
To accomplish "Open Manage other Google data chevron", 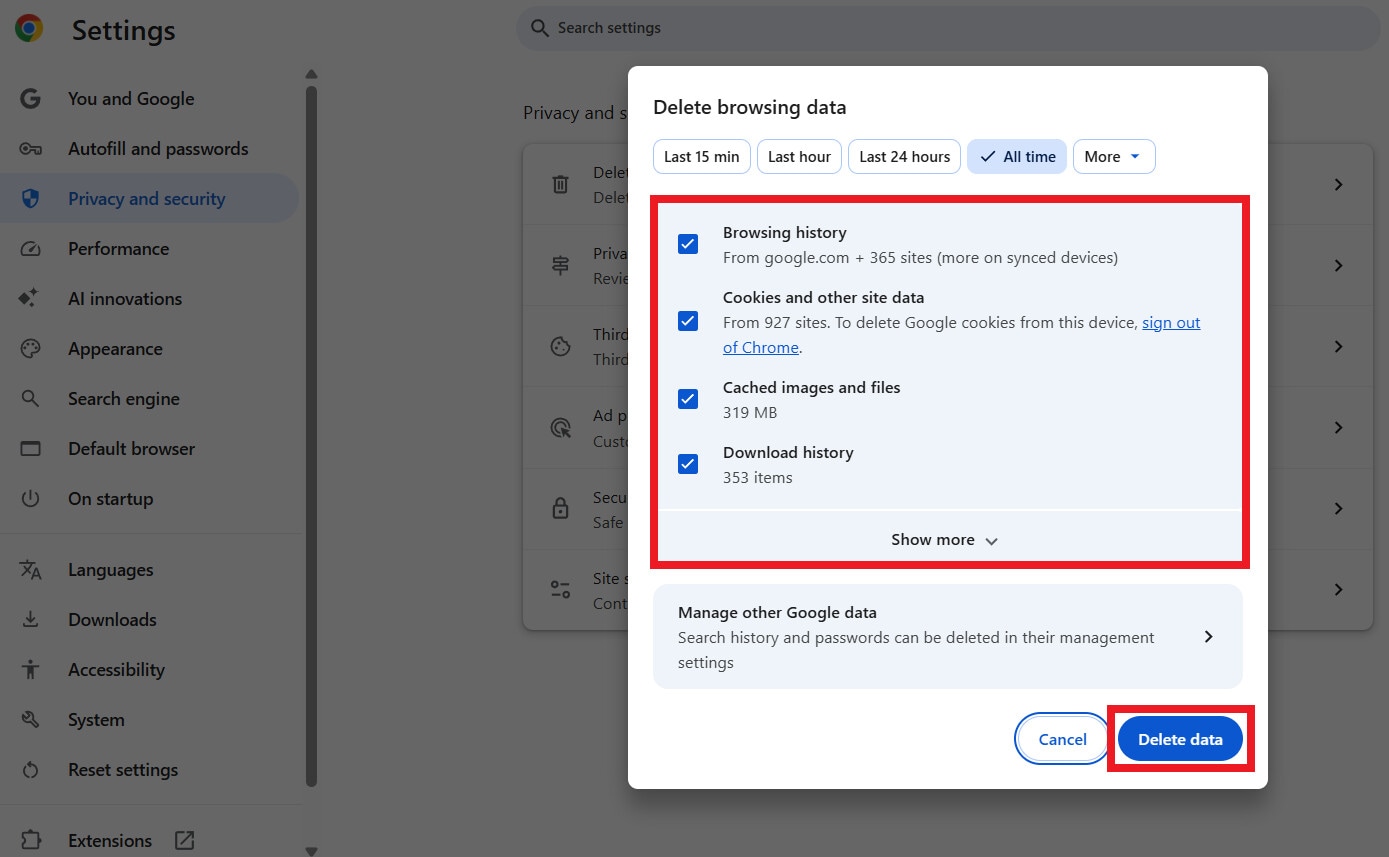I will tap(1209, 637).
